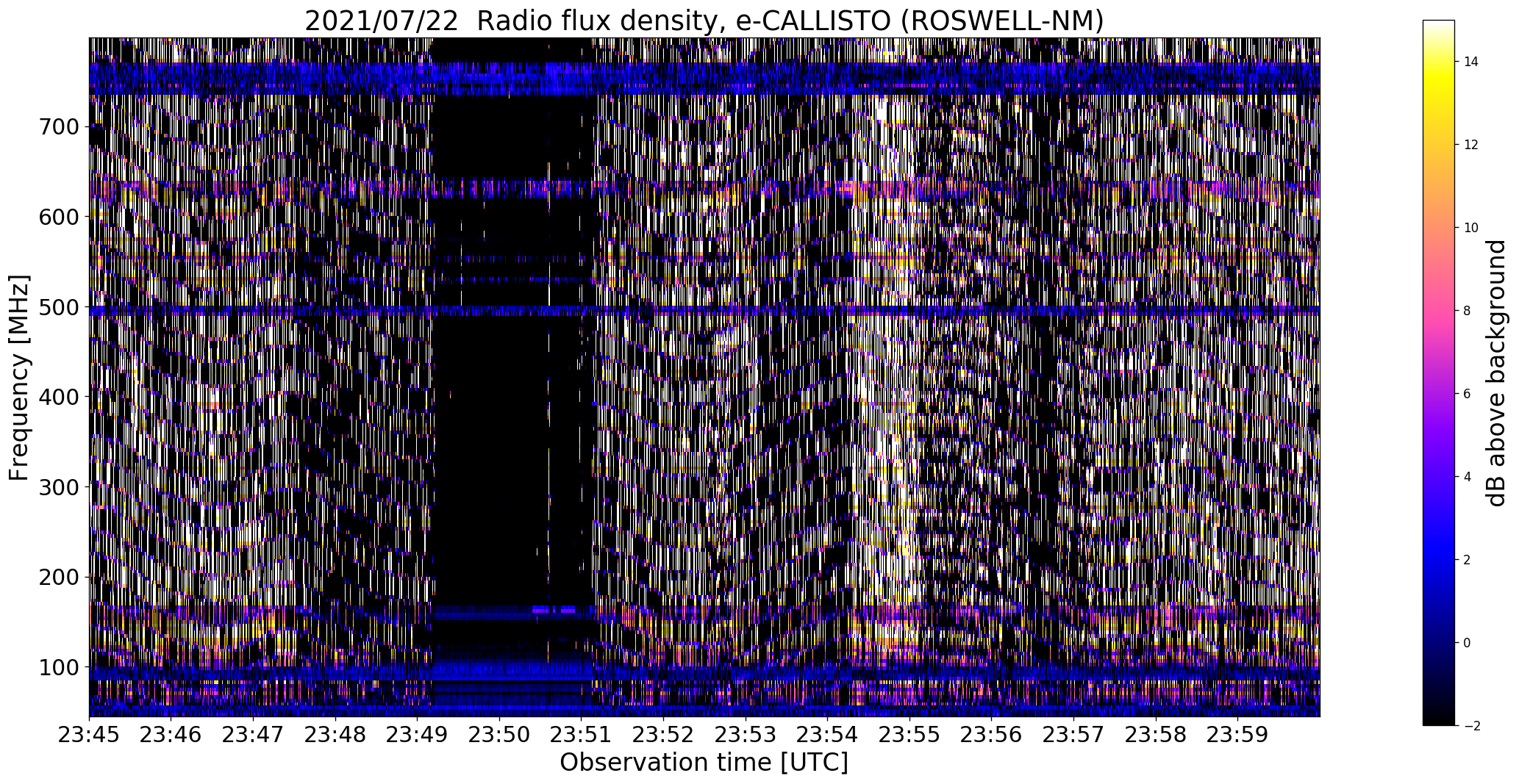This screenshot has width=1519, height=784.
Task: Click the time tick label 23:46
Action: 171,735
